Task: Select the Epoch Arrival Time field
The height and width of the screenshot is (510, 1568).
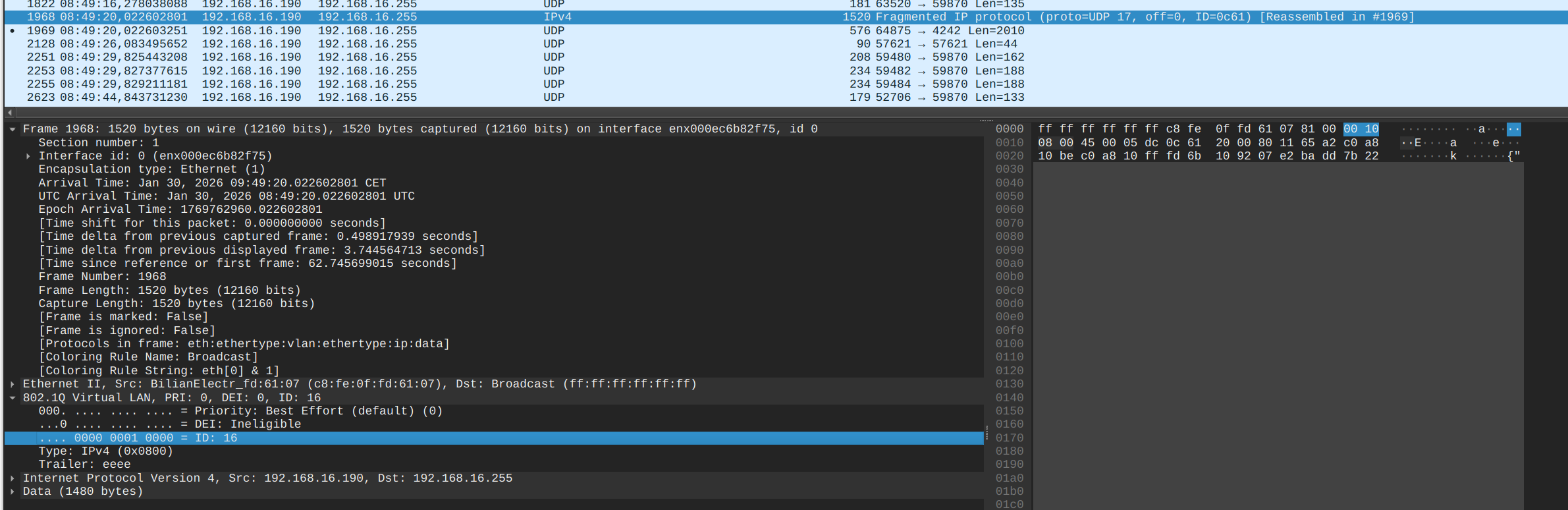Action: pyautogui.click(x=180, y=210)
